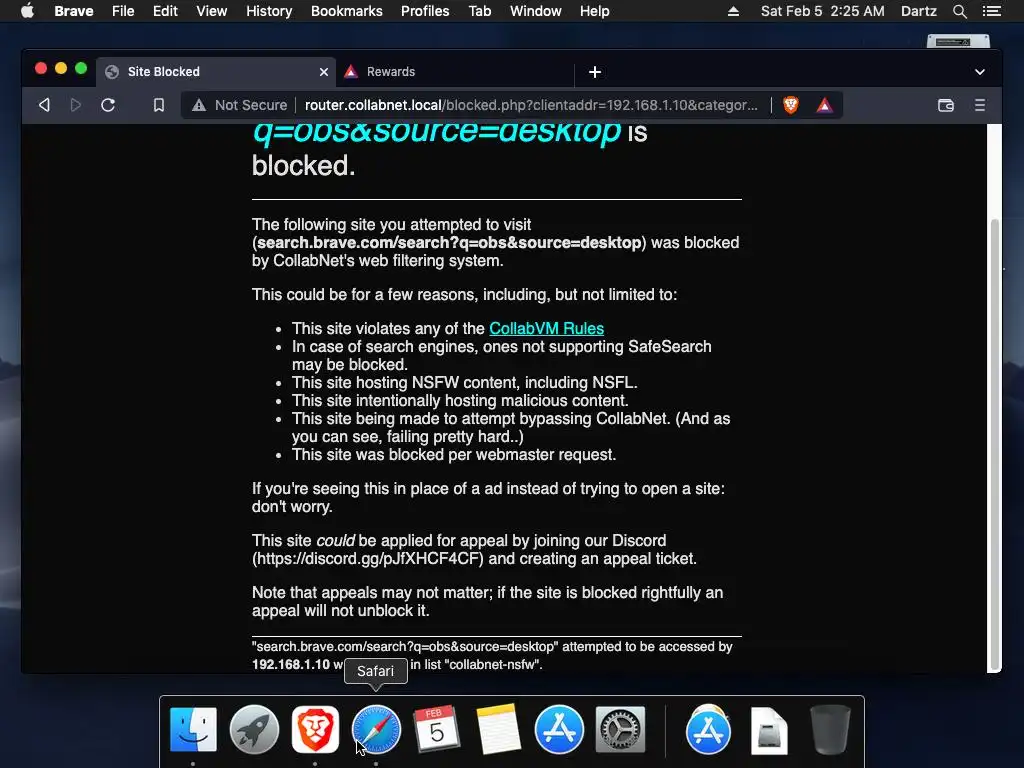Screen dimensions: 1024x768
Task: Click the Brave back navigation arrow
Action: tap(44, 105)
